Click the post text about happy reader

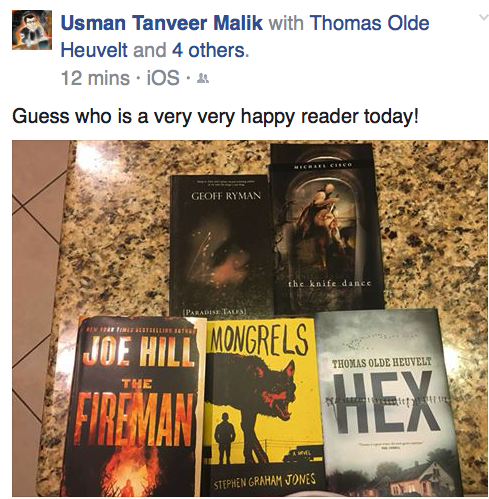(215, 117)
